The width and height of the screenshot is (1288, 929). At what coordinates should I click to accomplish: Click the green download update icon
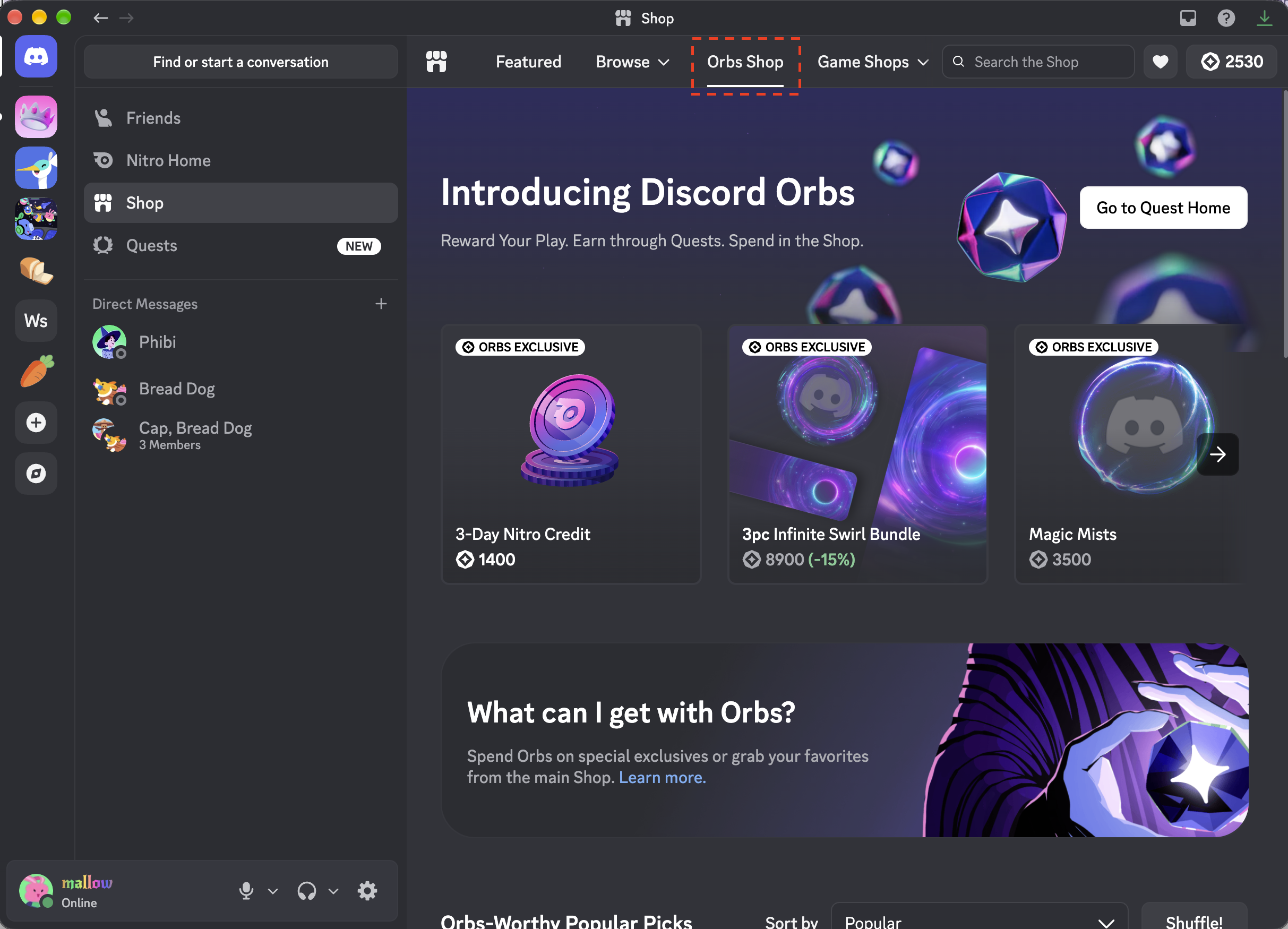1264,18
